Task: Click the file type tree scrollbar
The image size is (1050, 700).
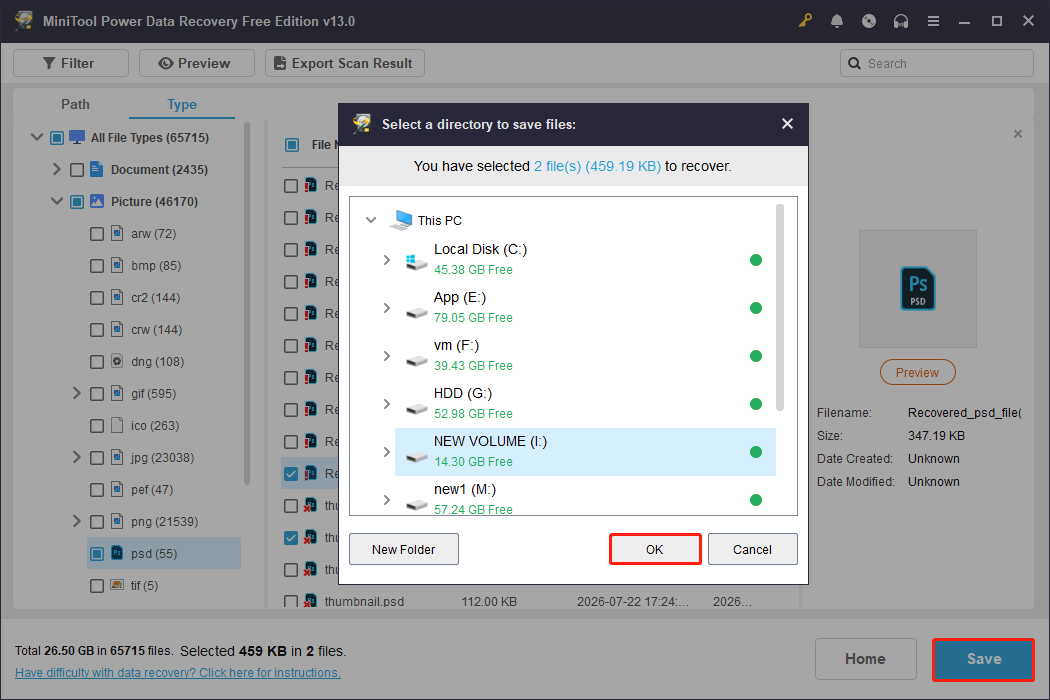Action: [246, 303]
